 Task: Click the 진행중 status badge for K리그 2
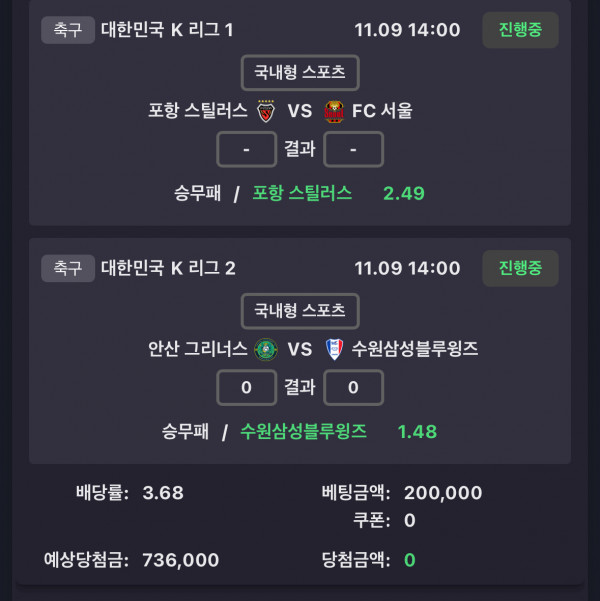click(520, 268)
